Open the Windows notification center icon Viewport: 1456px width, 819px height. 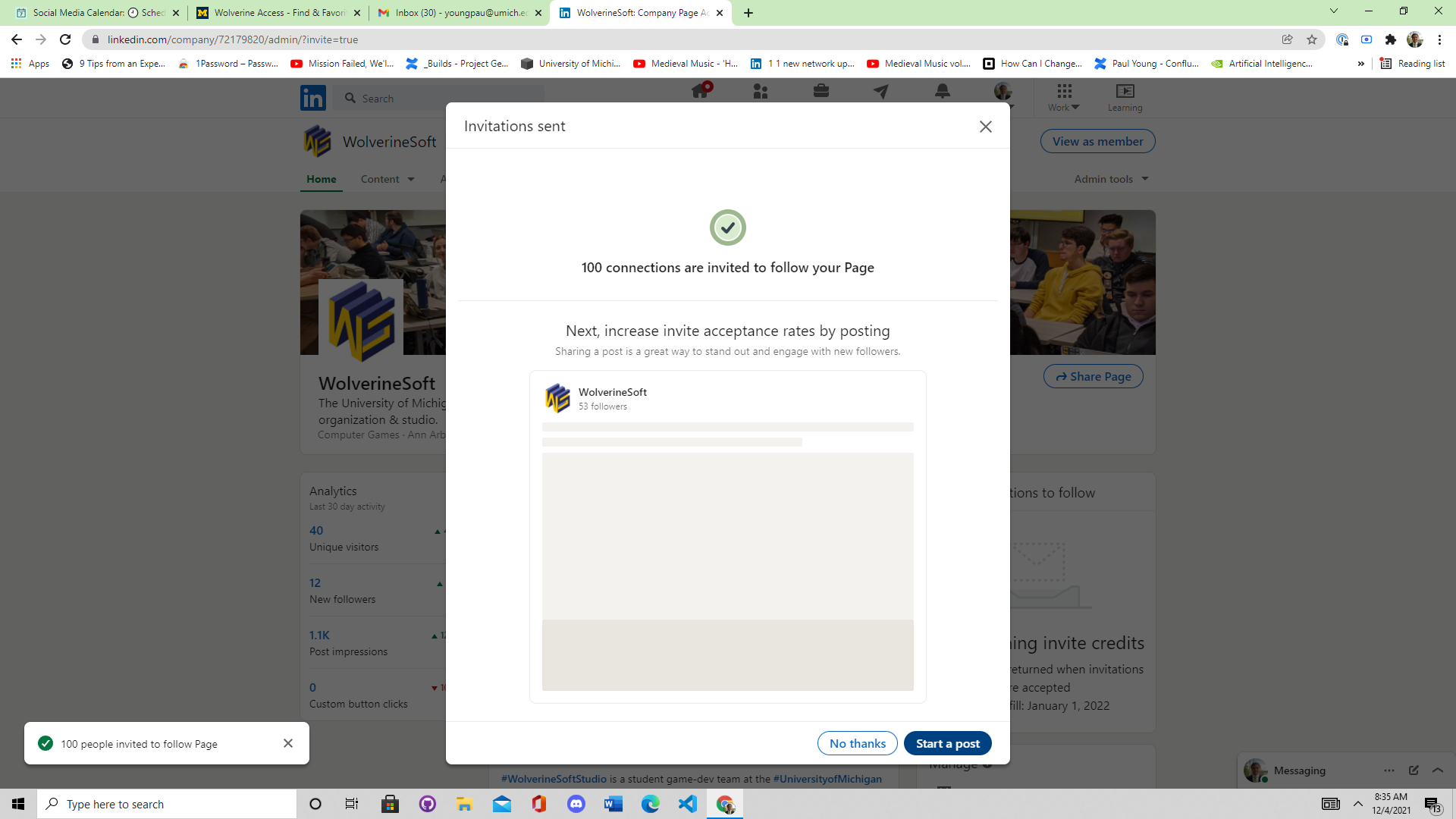(1432, 804)
